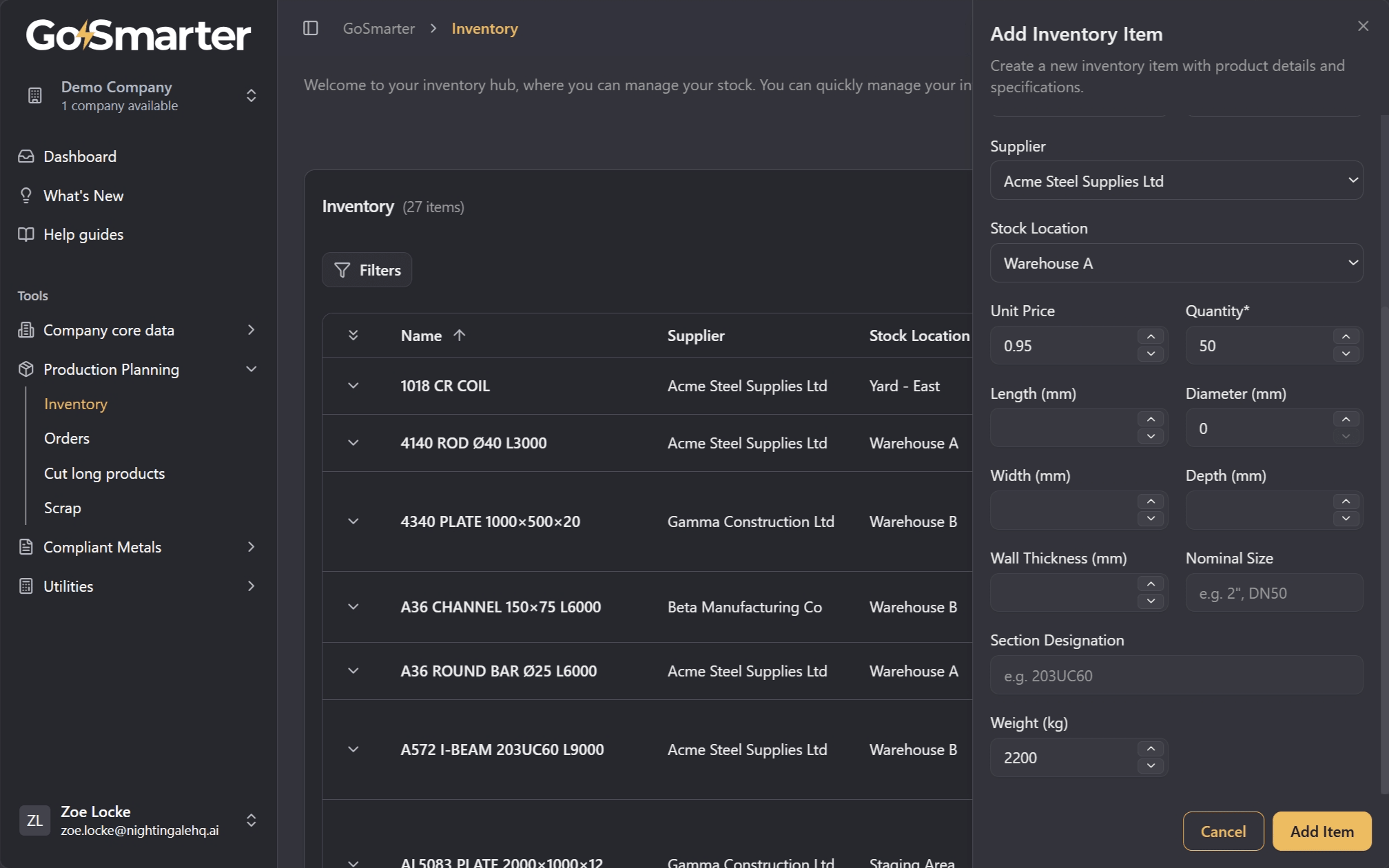The width and height of the screenshot is (1389, 868).
Task: Click the Section Designation field
Action: click(x=1176, y=675)
